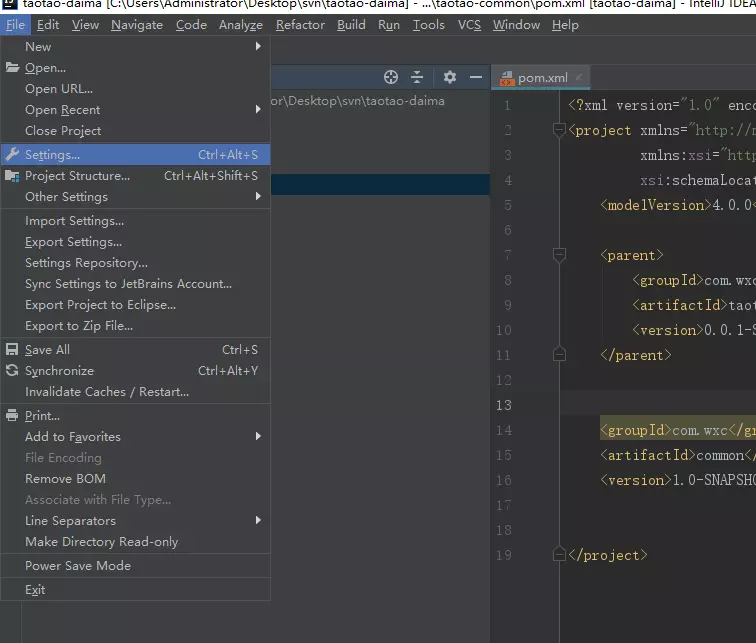Screen dimensions: 756x643
Task: Open the project panel gear options
Action: tap(450, 77)
